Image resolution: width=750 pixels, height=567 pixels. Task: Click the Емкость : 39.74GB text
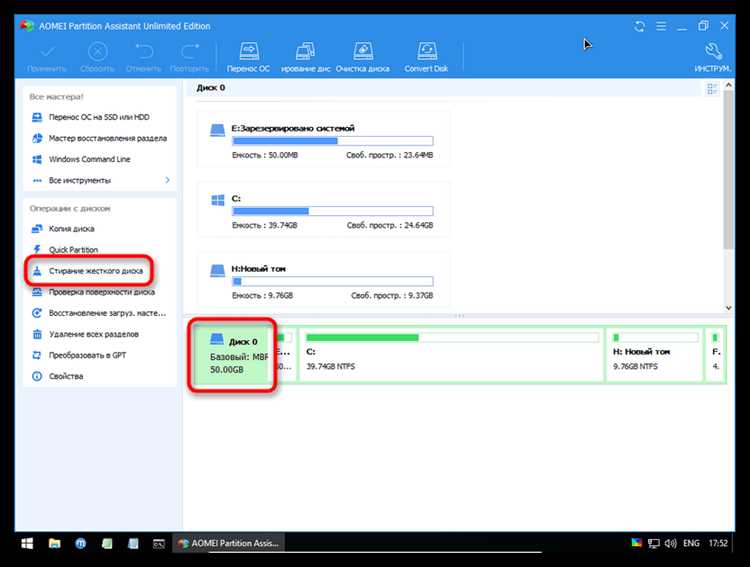[265, 225]
